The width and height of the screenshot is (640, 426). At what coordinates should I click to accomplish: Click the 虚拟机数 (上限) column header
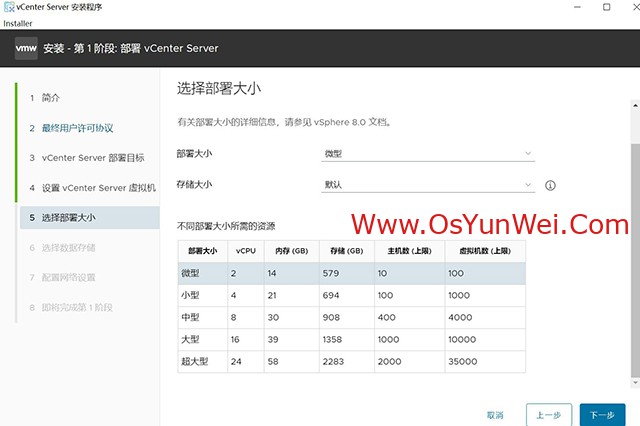485,251
